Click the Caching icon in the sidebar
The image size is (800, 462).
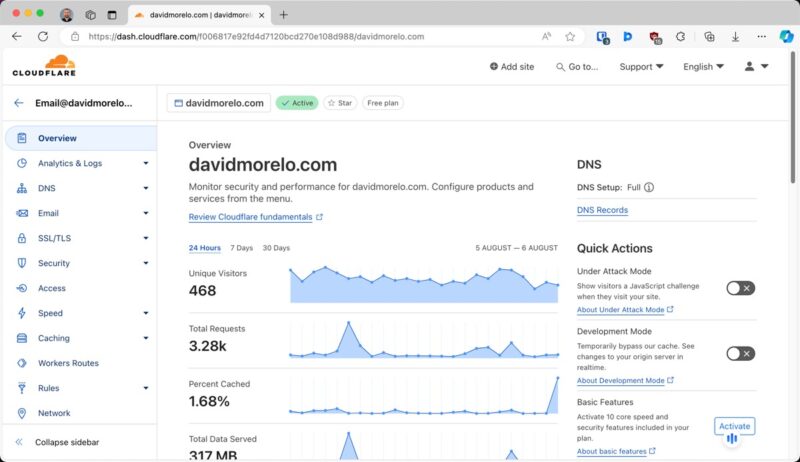click(21, 338)
